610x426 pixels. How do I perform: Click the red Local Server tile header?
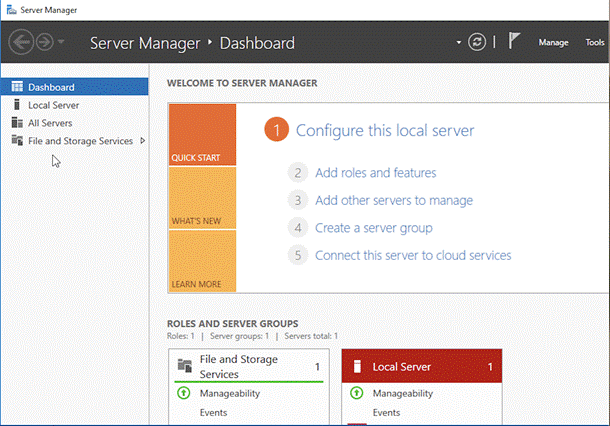click(421, 367)
